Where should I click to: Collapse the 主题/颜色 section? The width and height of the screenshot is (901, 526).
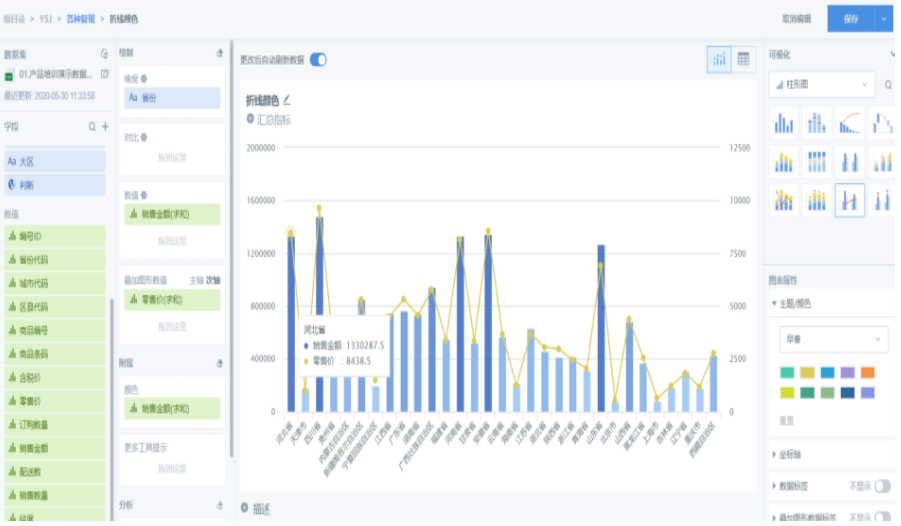(x=774, y=304)
